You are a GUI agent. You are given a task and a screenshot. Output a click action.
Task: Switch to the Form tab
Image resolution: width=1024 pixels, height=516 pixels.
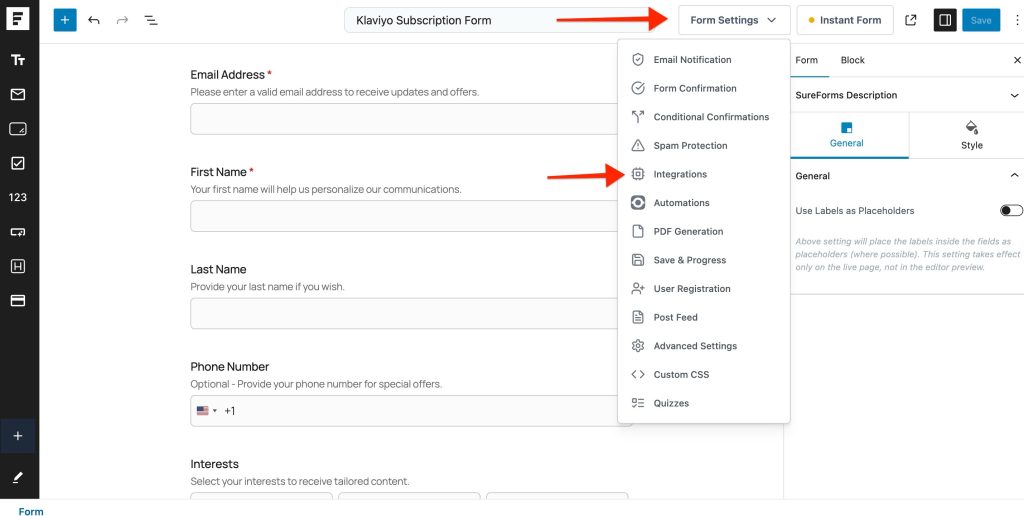(807, 60)
